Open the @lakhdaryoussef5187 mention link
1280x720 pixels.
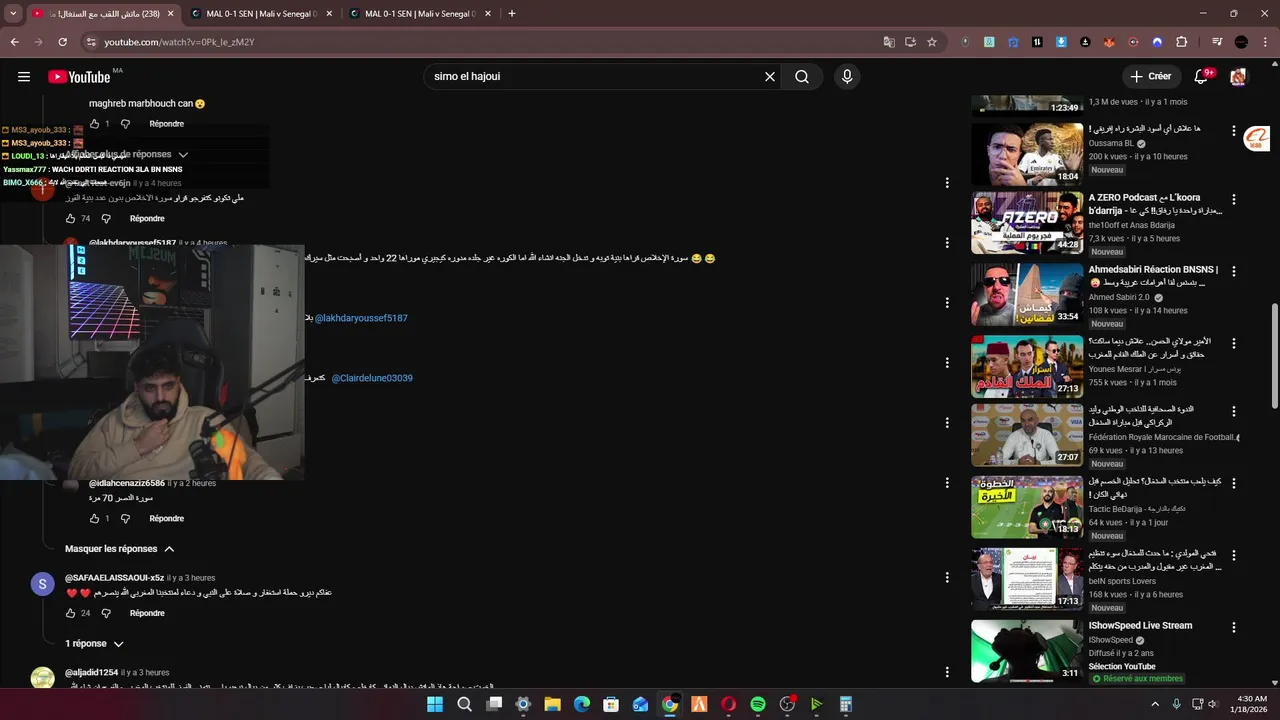click(361, 318)
